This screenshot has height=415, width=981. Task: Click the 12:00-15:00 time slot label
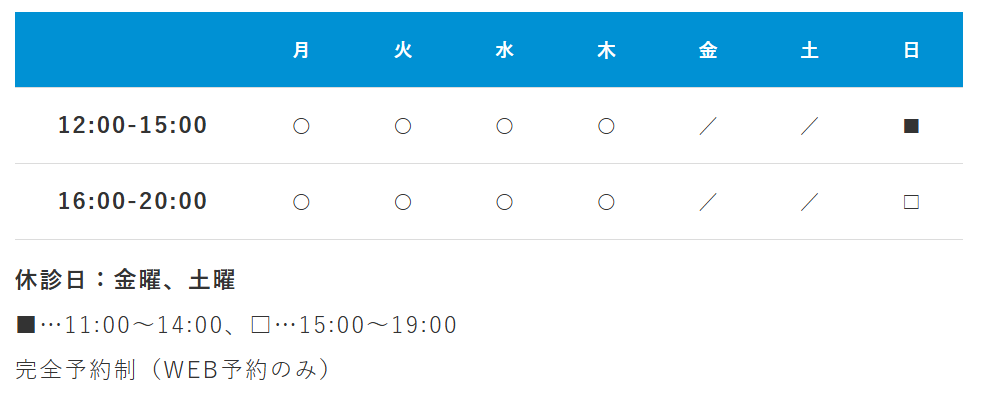[133, 126]
